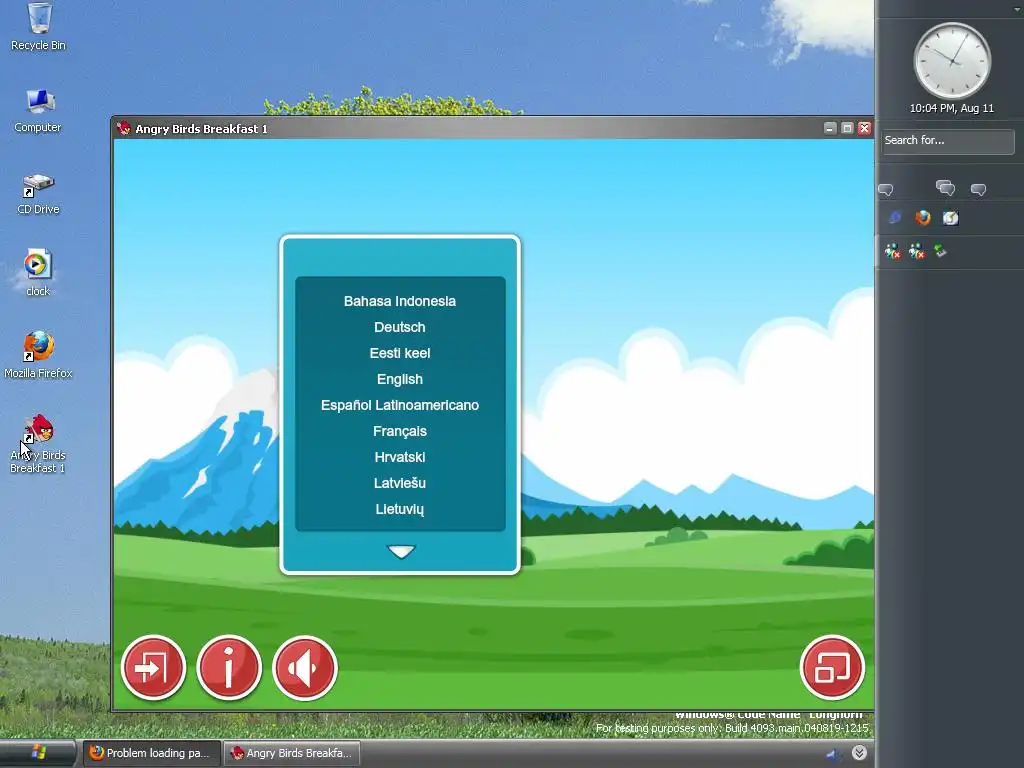Show more languages with the down arrow
The image size is (1024, 768).
400,552
